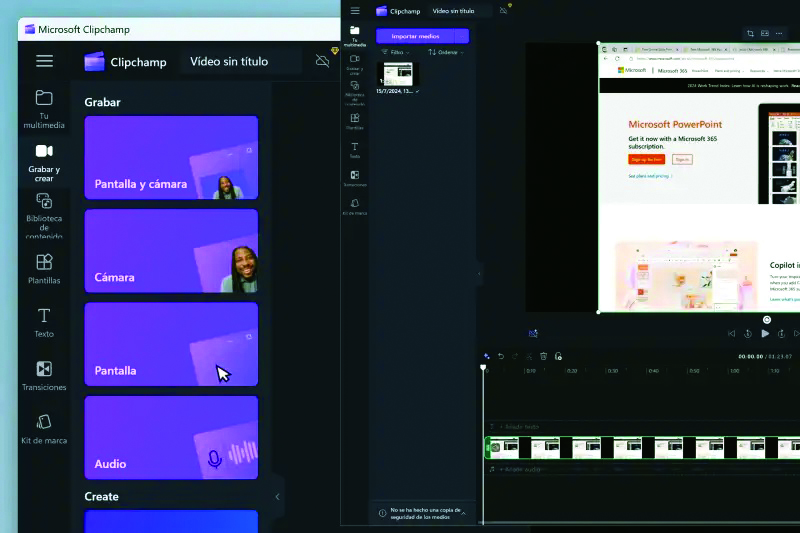The image size is (800, 533).
Task: Open 'Plantillas' in enlarged left sidebar
Action: [x=44, y=269]
